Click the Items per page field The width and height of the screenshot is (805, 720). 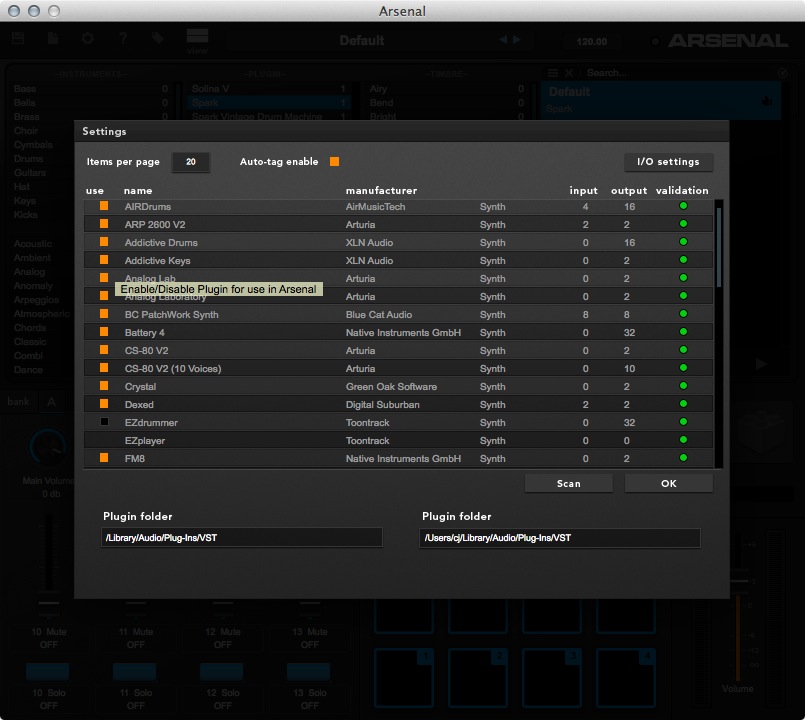point(190,162)
